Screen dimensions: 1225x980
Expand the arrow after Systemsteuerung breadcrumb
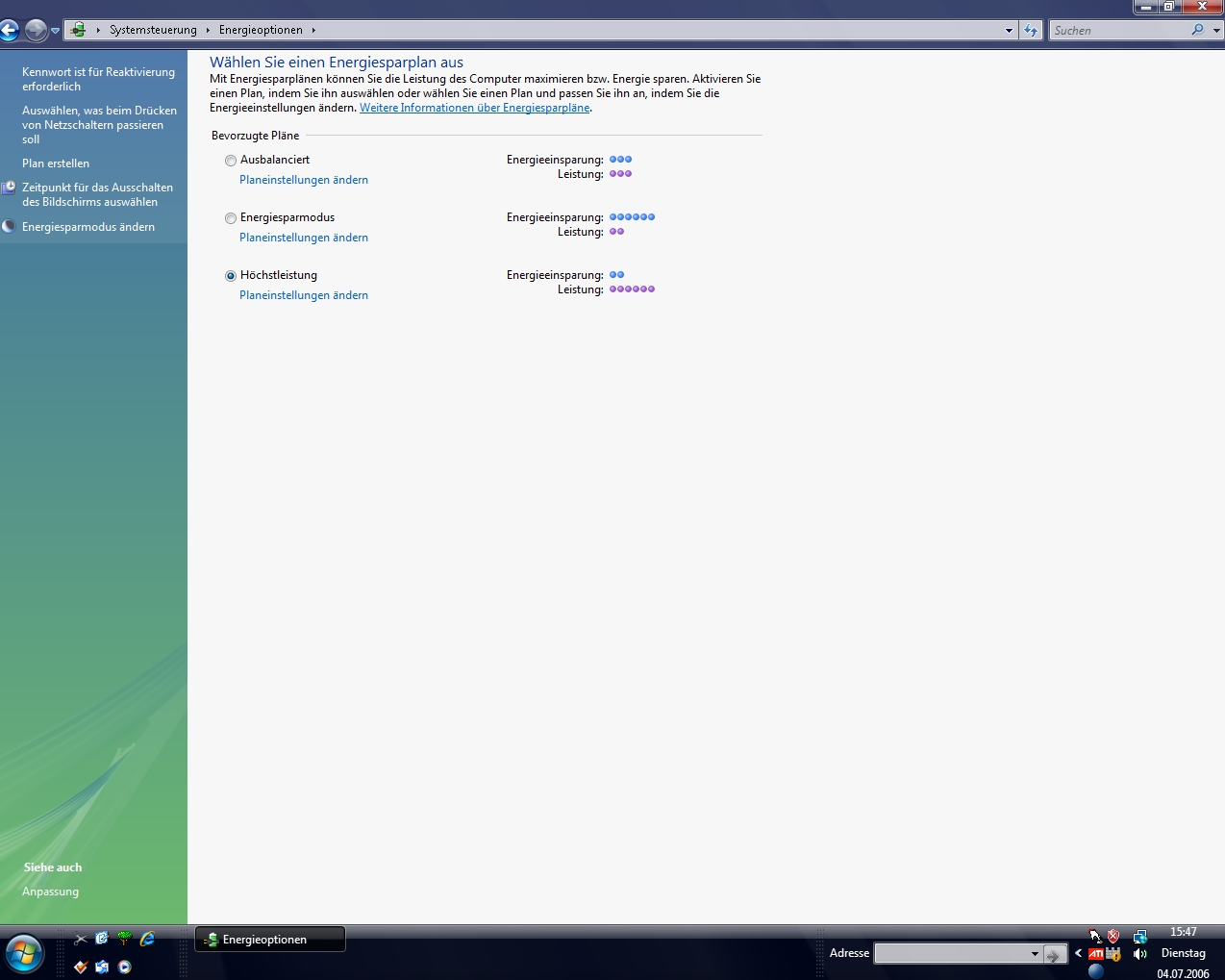coord(208,30)
